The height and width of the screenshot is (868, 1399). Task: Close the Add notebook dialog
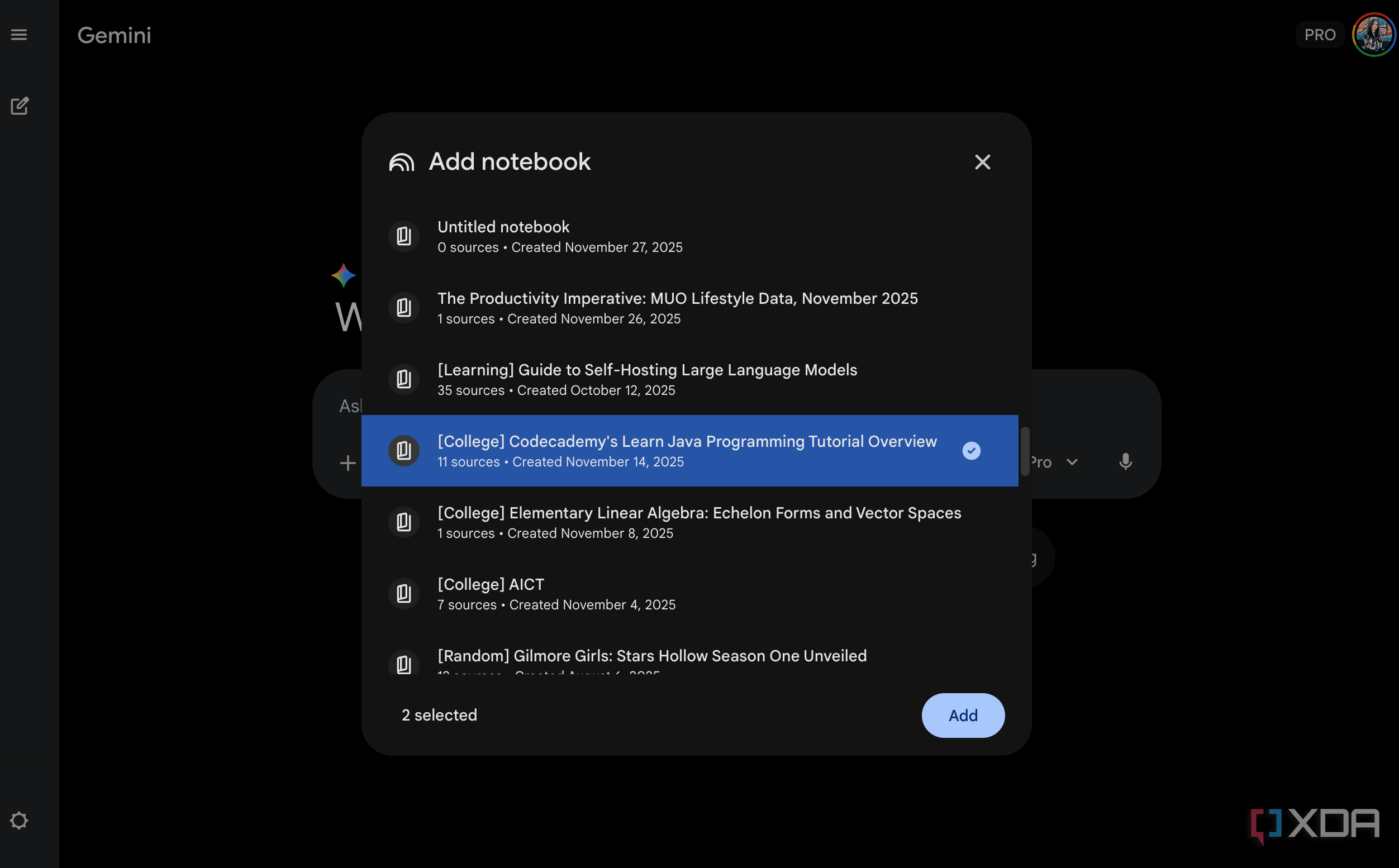[x=982, y=162]
